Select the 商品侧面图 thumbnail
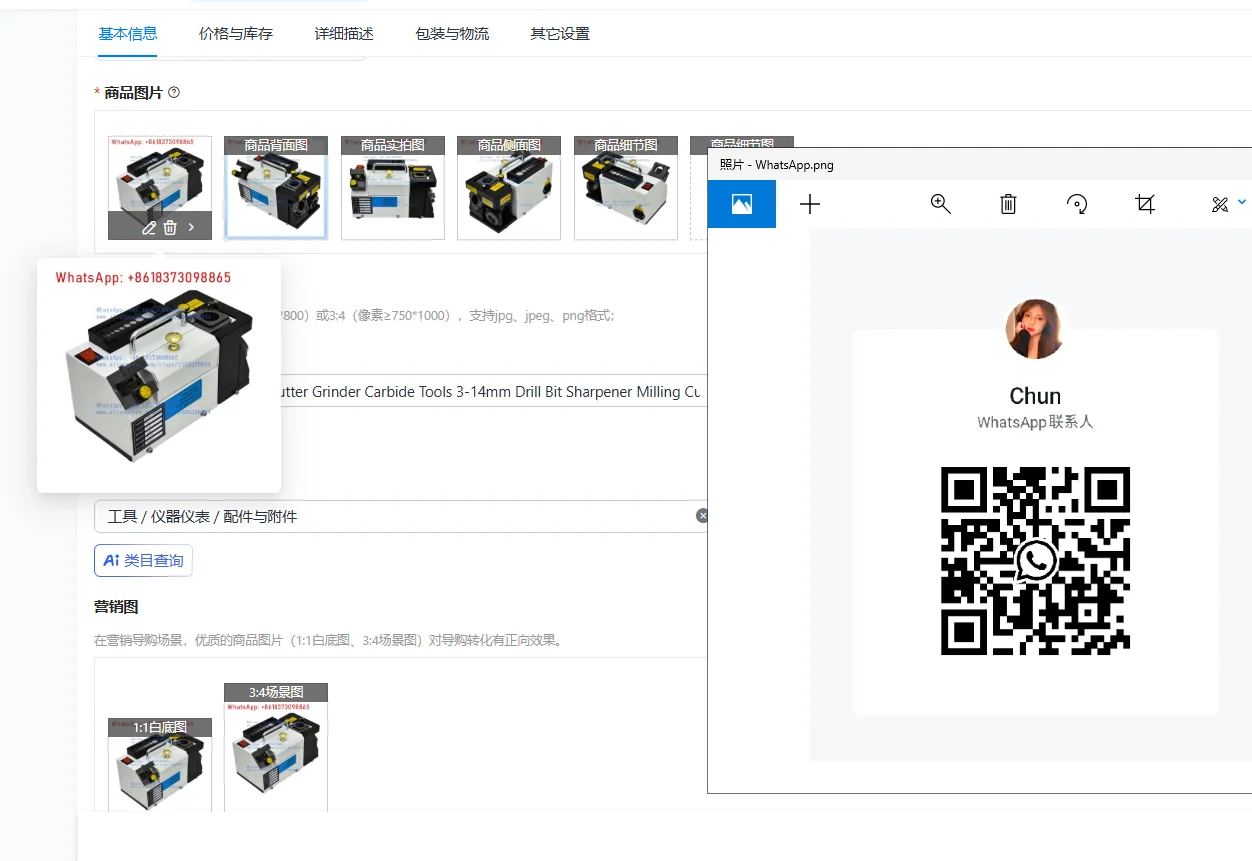Screen dimensions: 1252x861 (x=509, y=188)
